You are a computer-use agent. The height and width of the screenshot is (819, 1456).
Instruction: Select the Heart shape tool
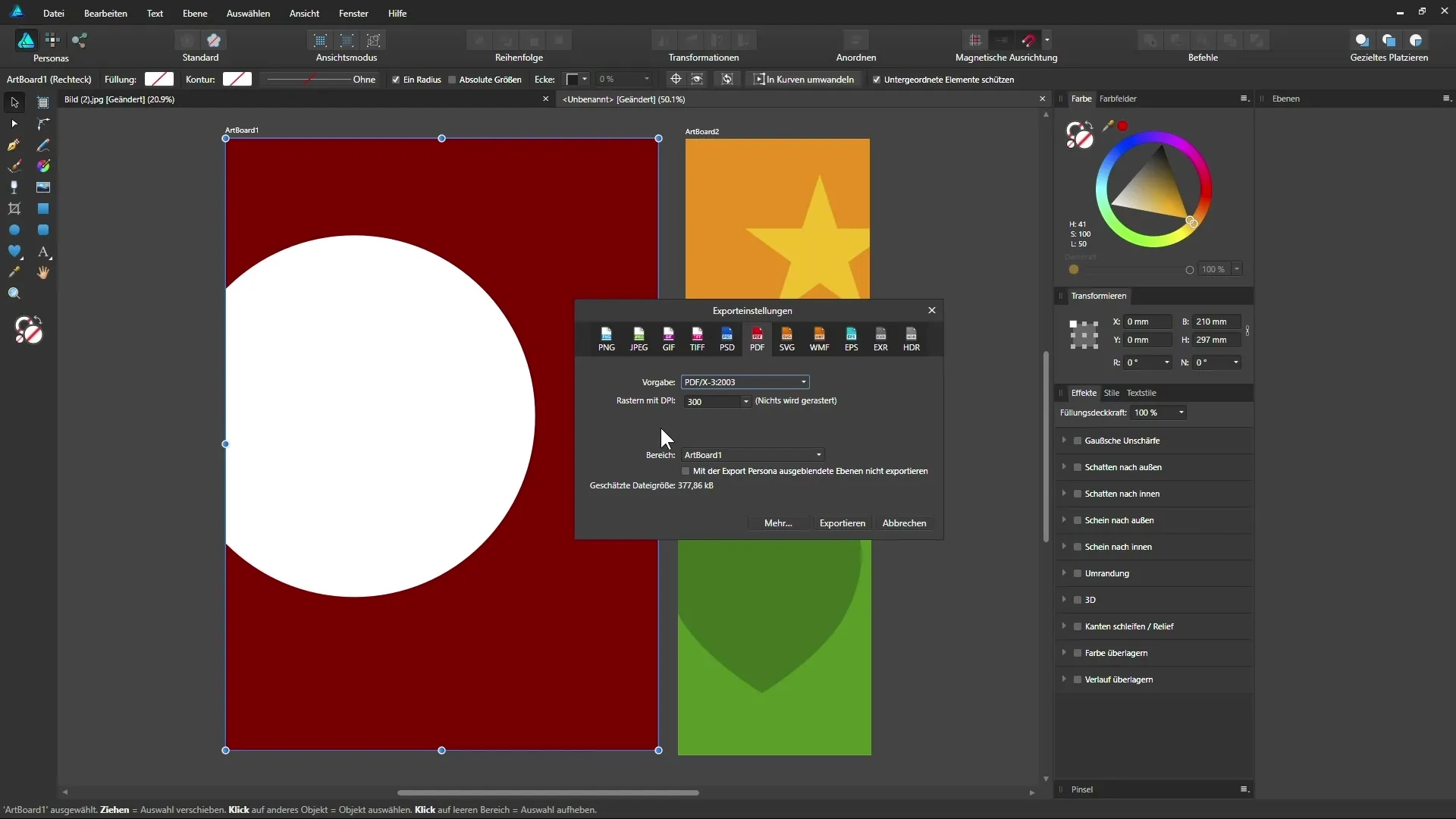14,251
